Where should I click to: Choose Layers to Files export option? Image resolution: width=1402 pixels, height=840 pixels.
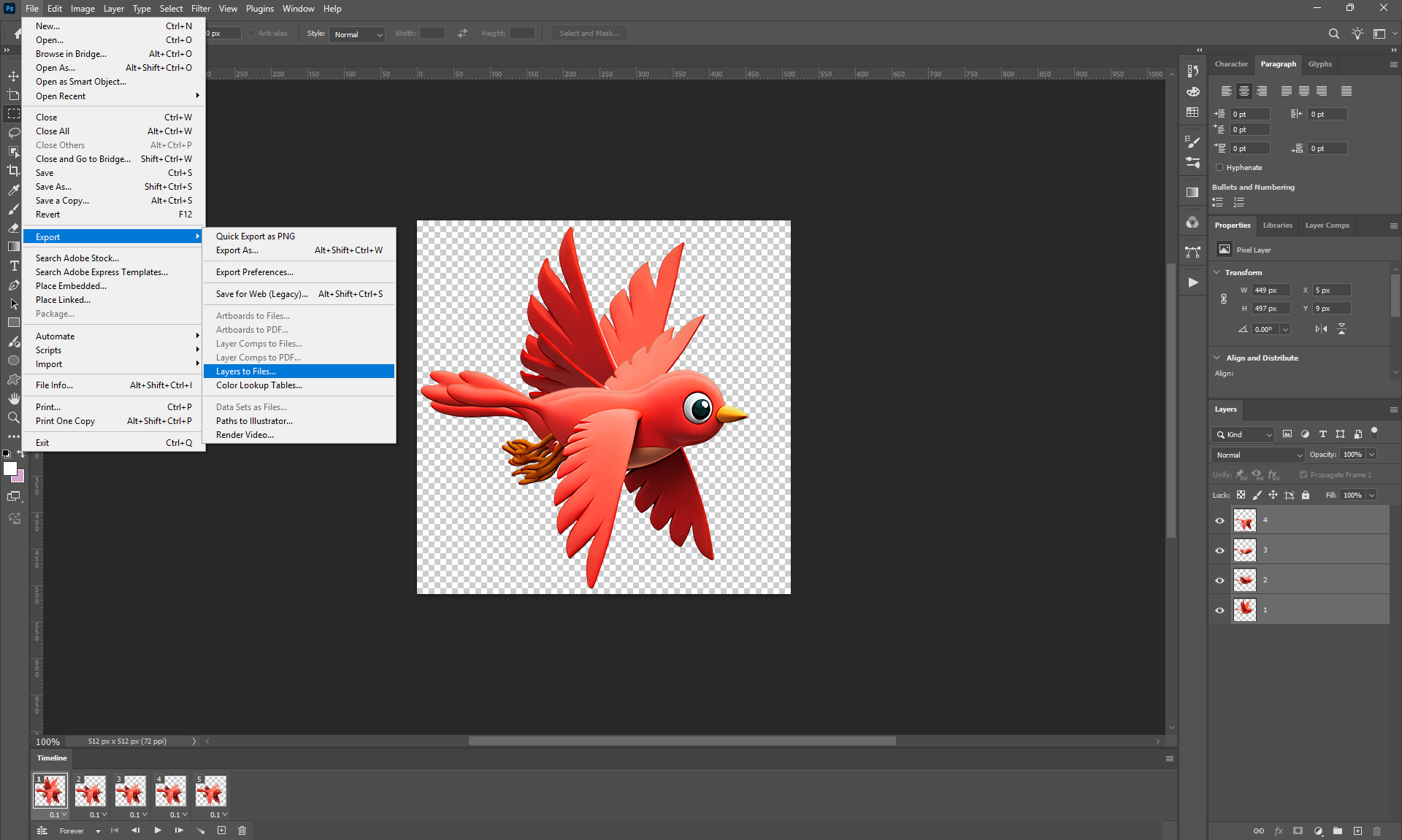coord(246,371)
